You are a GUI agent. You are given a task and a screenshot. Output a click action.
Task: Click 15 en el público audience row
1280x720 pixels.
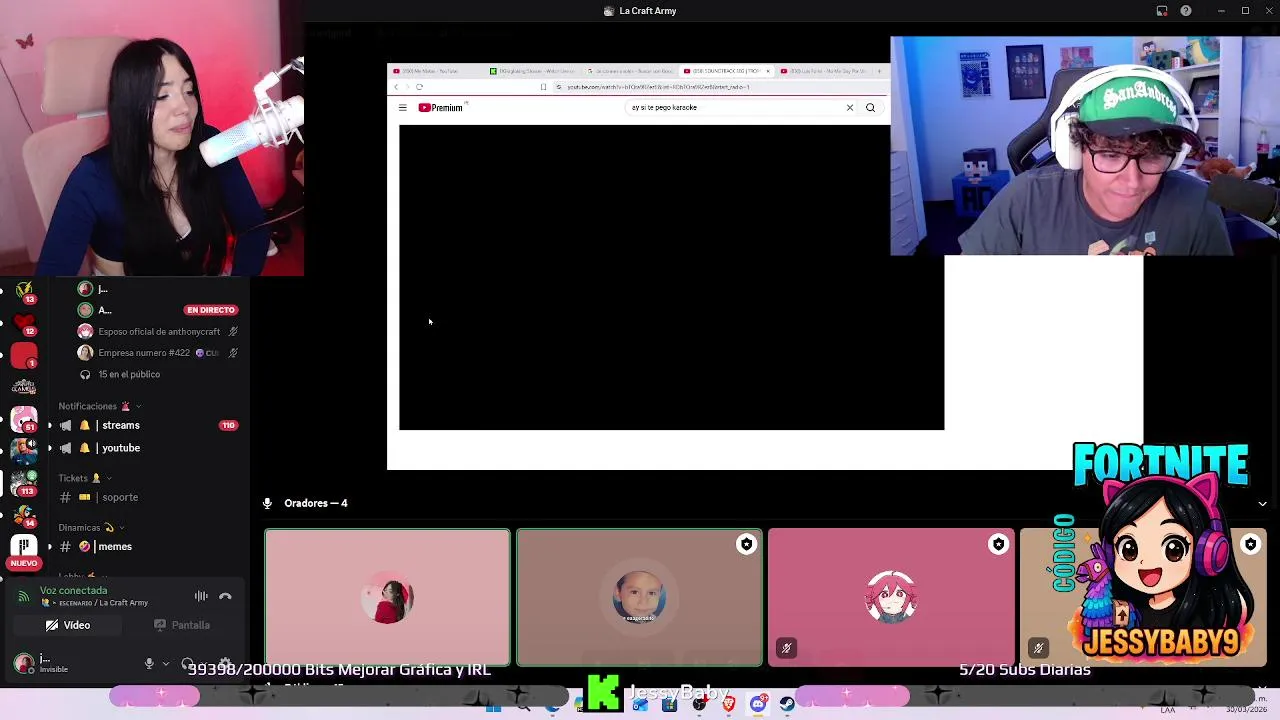pos(129,374)
